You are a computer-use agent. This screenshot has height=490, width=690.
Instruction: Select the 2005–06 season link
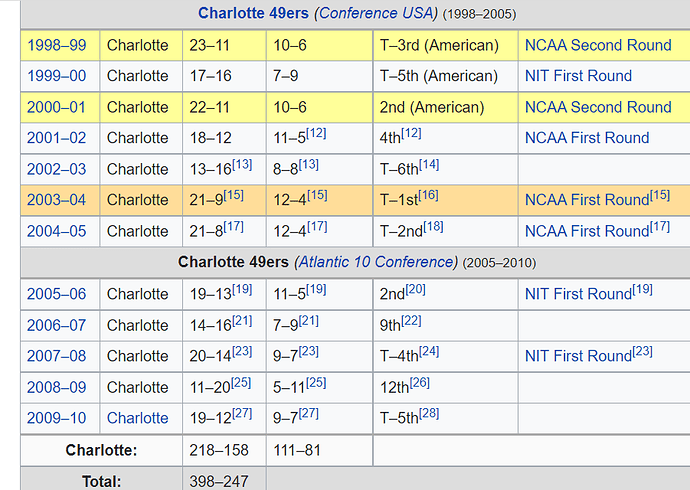pyautogui.click(x=57, y=294)
